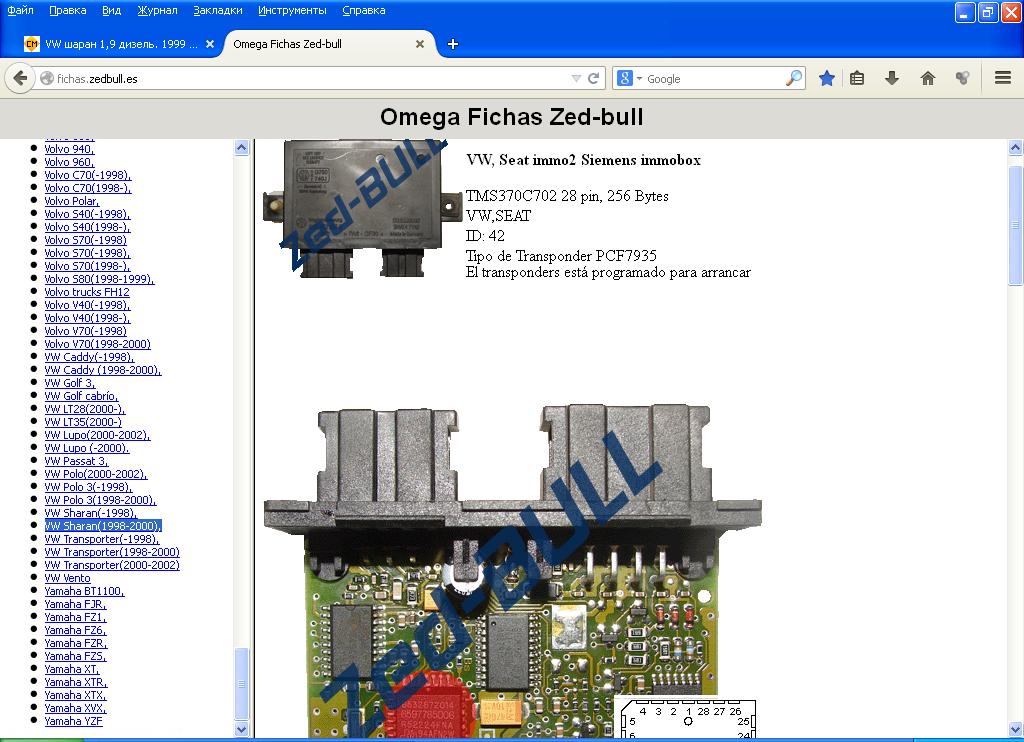Open the VW Transporter(1998-2000) link

112,552
